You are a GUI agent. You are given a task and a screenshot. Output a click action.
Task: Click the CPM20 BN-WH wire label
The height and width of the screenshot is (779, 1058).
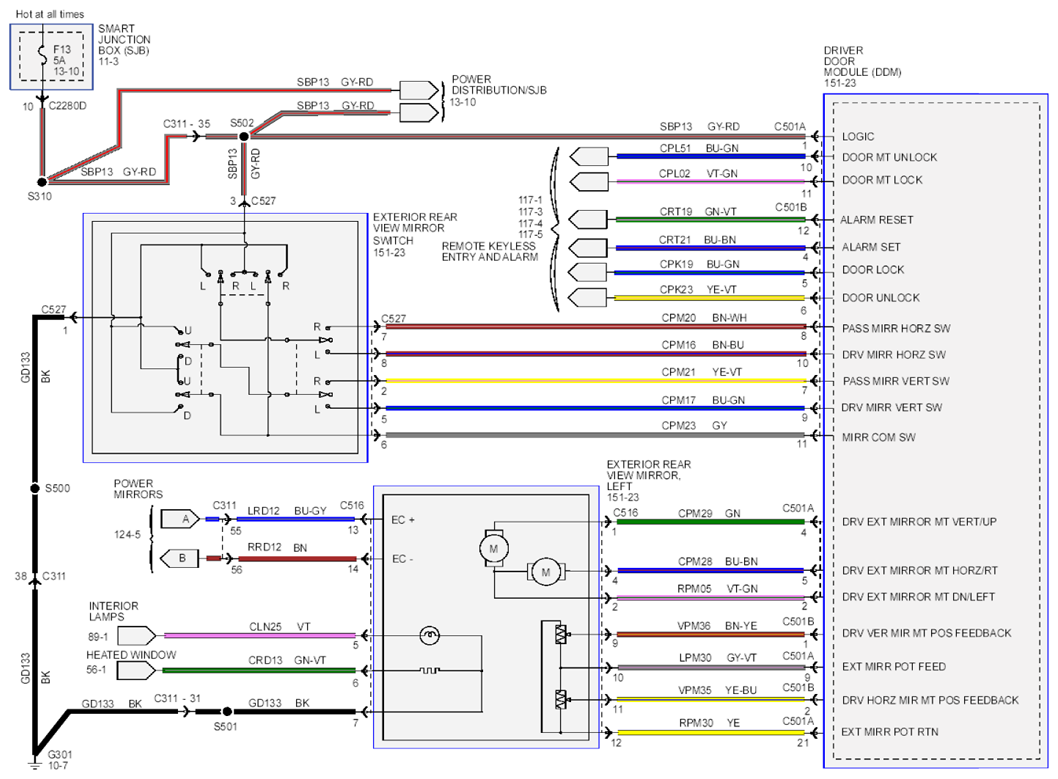pos(704,318)
